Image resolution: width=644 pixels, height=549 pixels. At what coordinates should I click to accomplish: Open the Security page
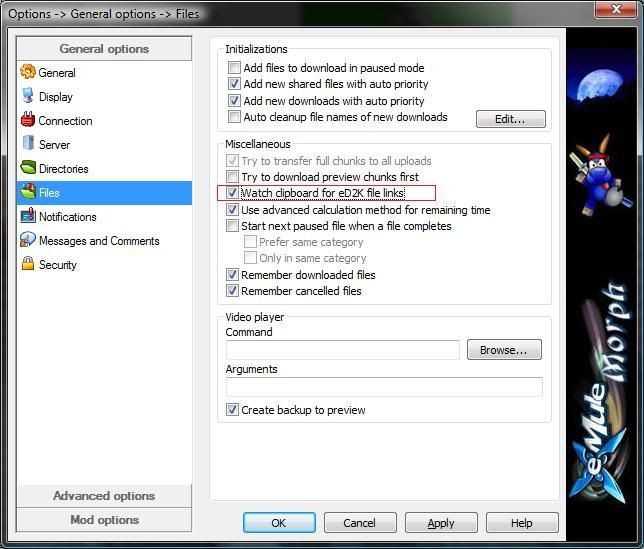[x=104, y=265]
